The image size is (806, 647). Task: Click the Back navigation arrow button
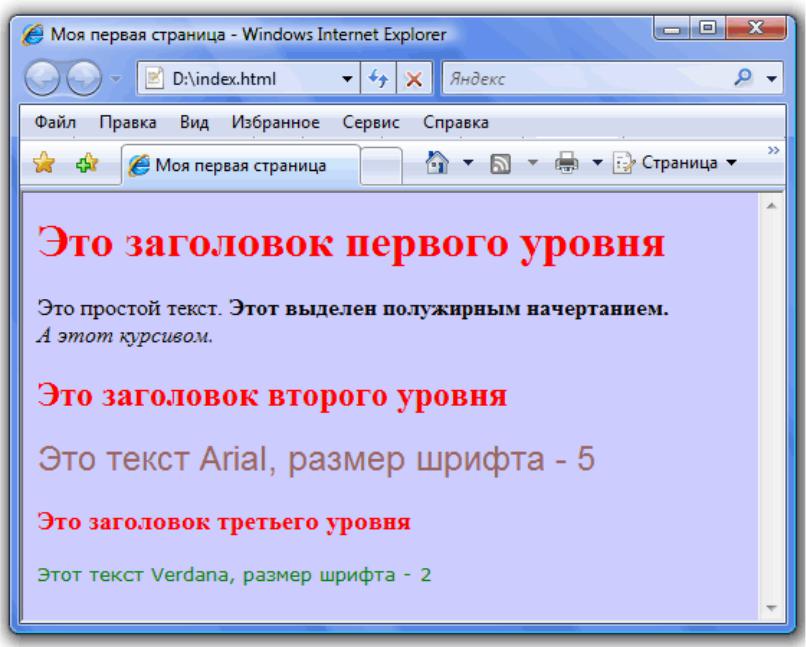pos(42,78)
